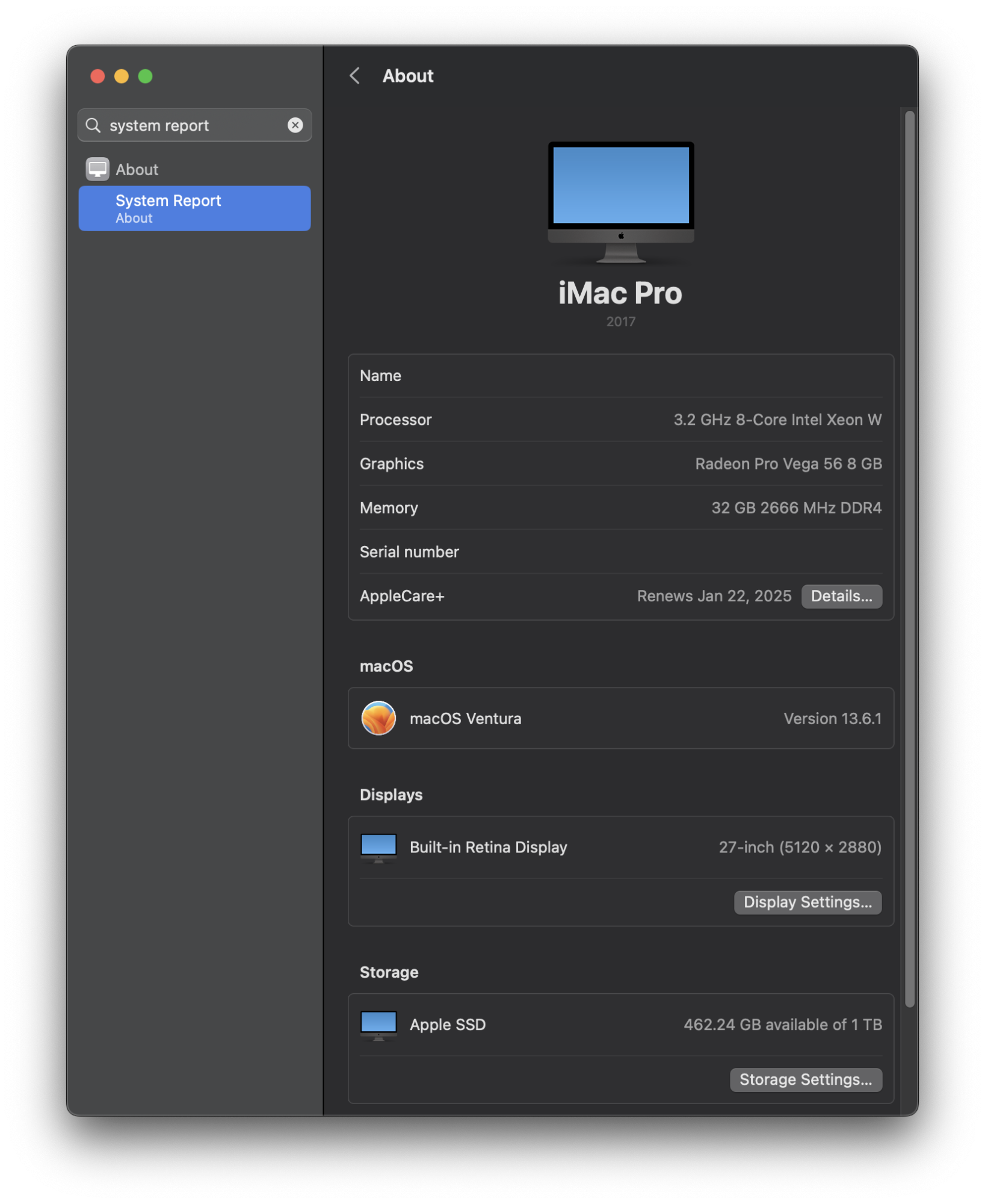Open AppleCare+ Details
The image size is (985, 1204).
[x=841, y=596]
